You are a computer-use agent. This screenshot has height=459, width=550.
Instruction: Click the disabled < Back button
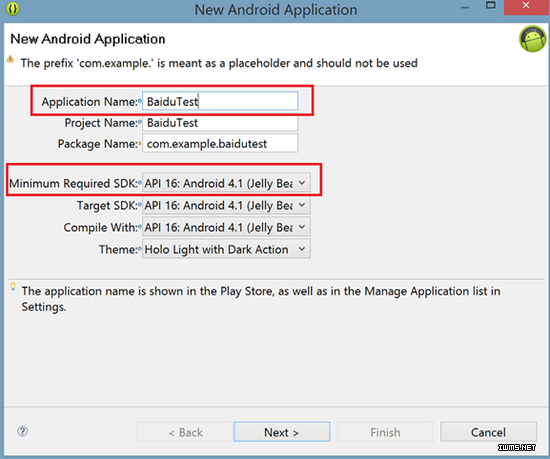[x=185, y=432]
